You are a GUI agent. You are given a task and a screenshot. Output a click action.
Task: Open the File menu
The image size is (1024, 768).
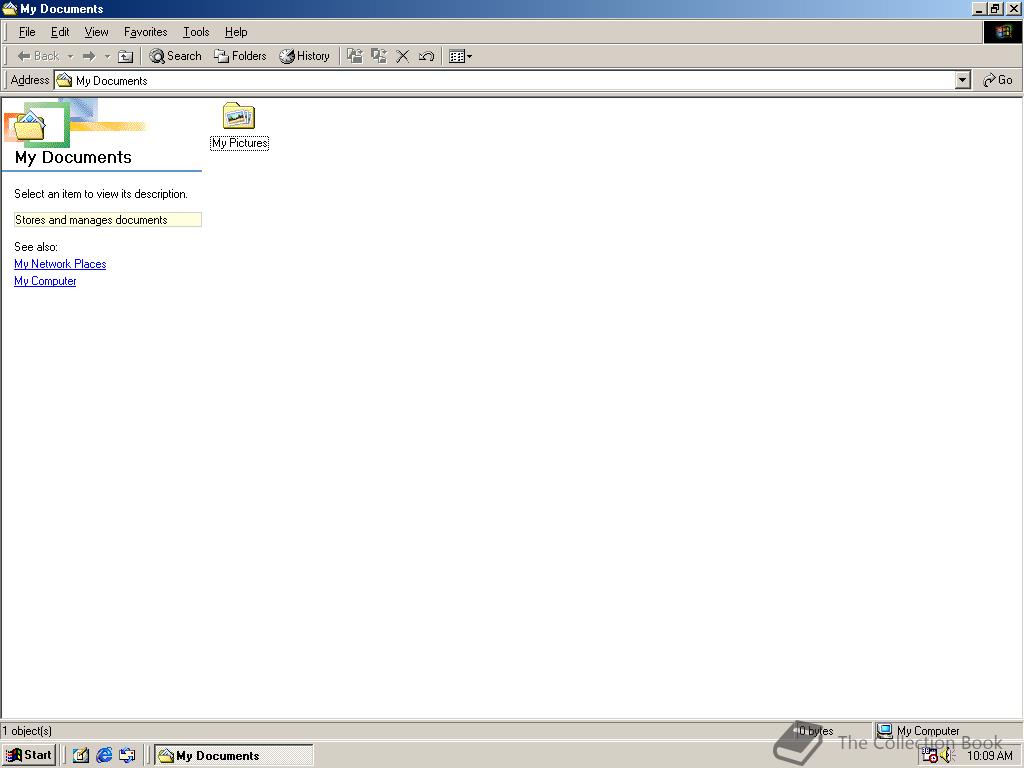pyautogui.click(x=27, y=32)
